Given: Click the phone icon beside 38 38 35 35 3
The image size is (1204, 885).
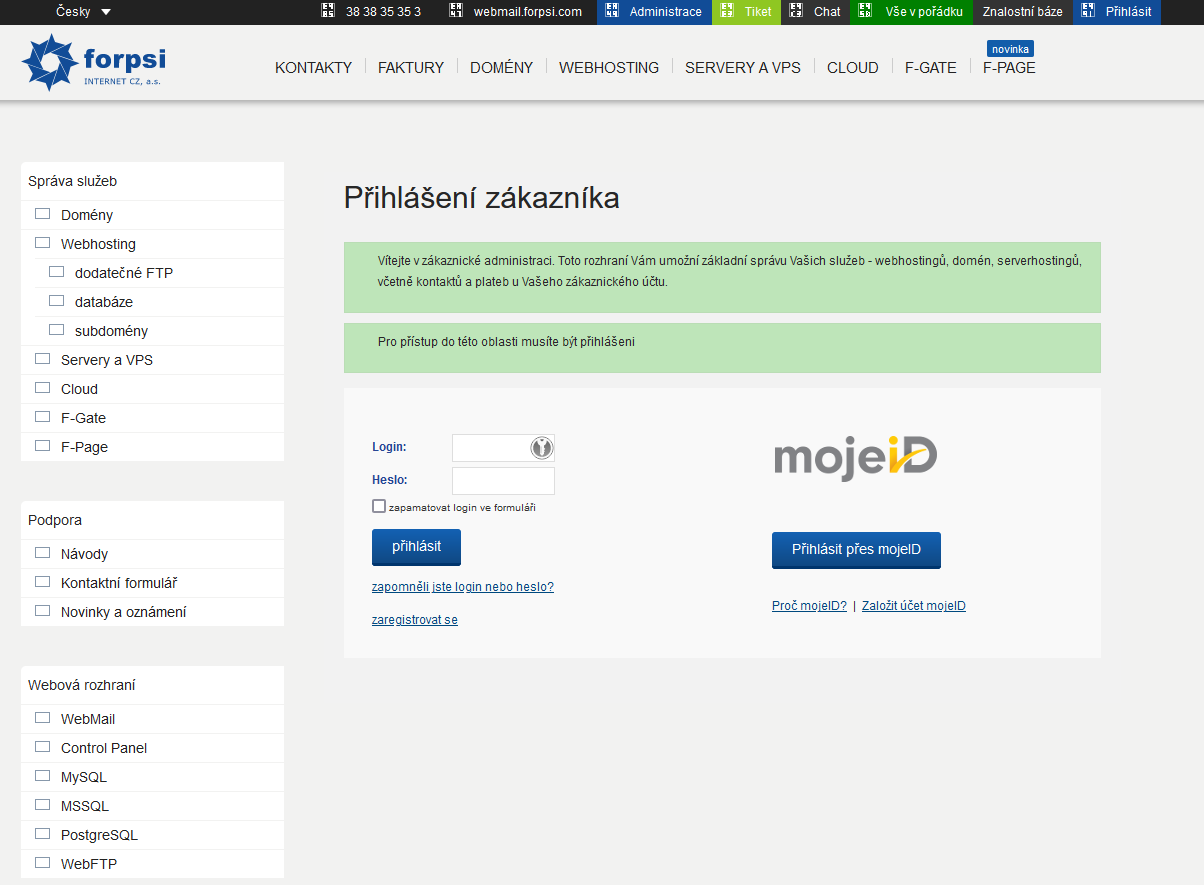Looking at the screenshot, I should (327, 12).
